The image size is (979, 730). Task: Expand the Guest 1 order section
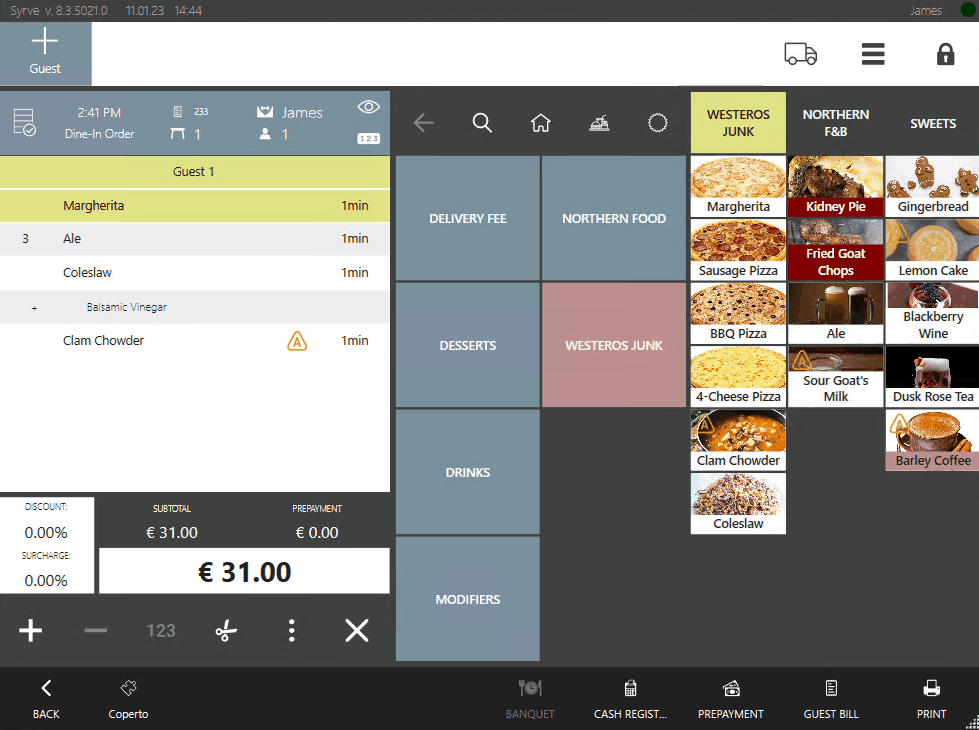point(194,172)
